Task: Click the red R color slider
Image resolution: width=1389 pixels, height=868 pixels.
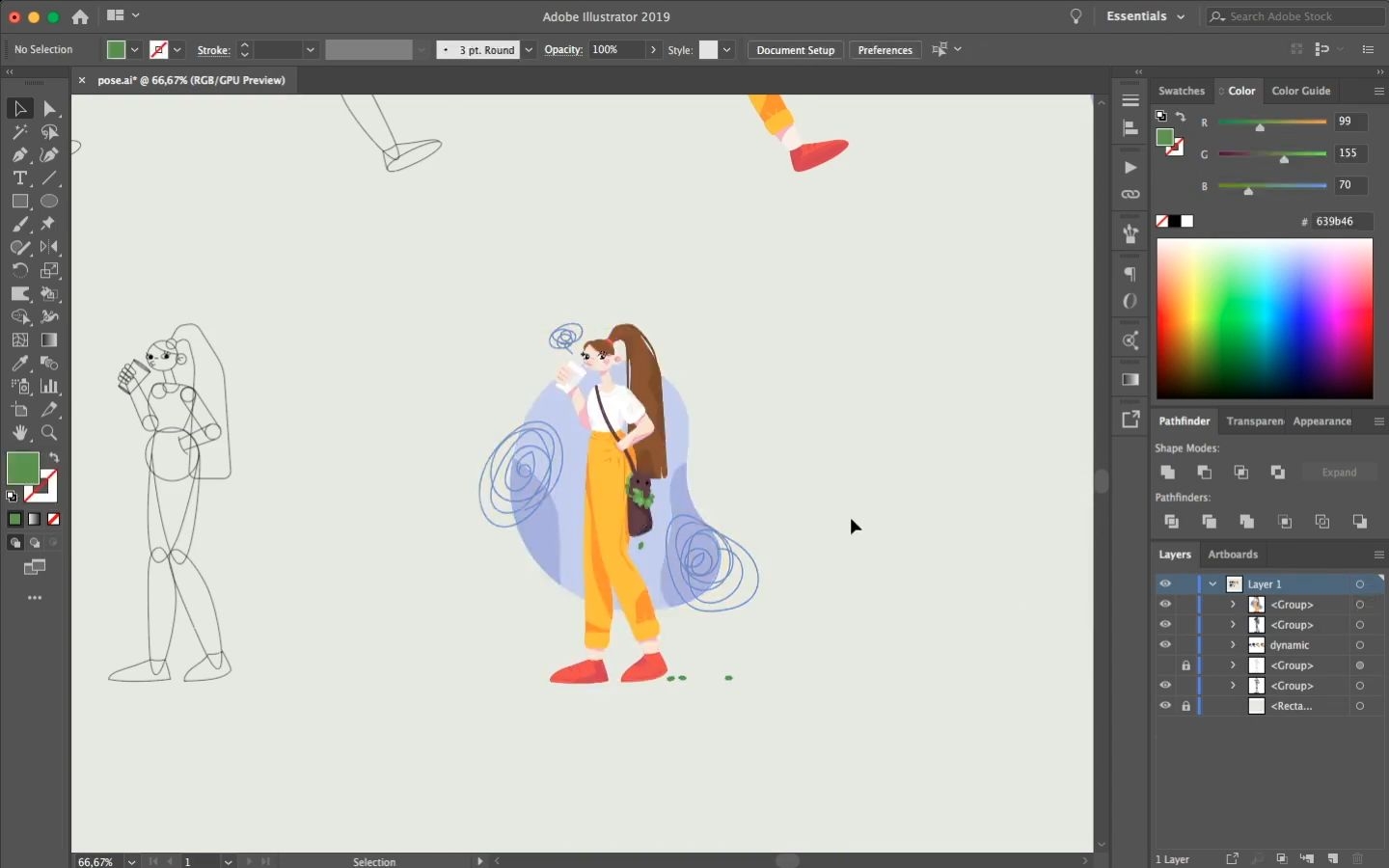Action: [1272, 122]
